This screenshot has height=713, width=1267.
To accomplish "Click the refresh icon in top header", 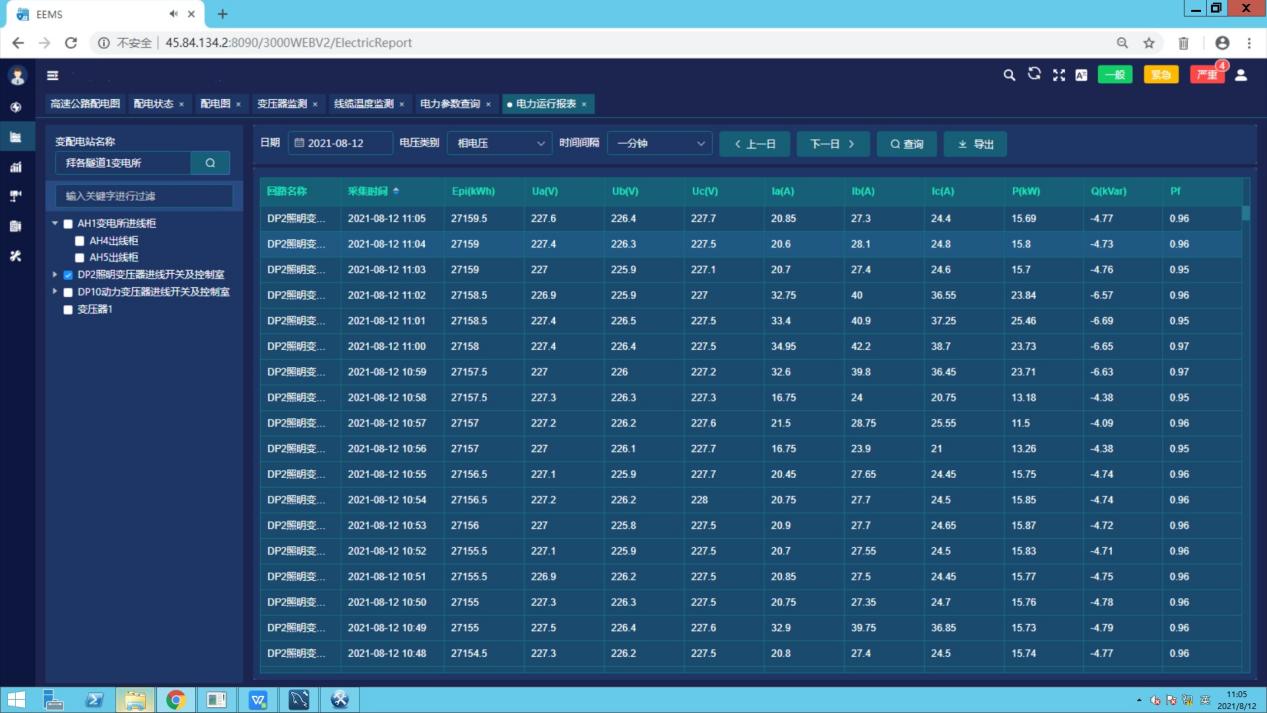I will click(1034, 74).
